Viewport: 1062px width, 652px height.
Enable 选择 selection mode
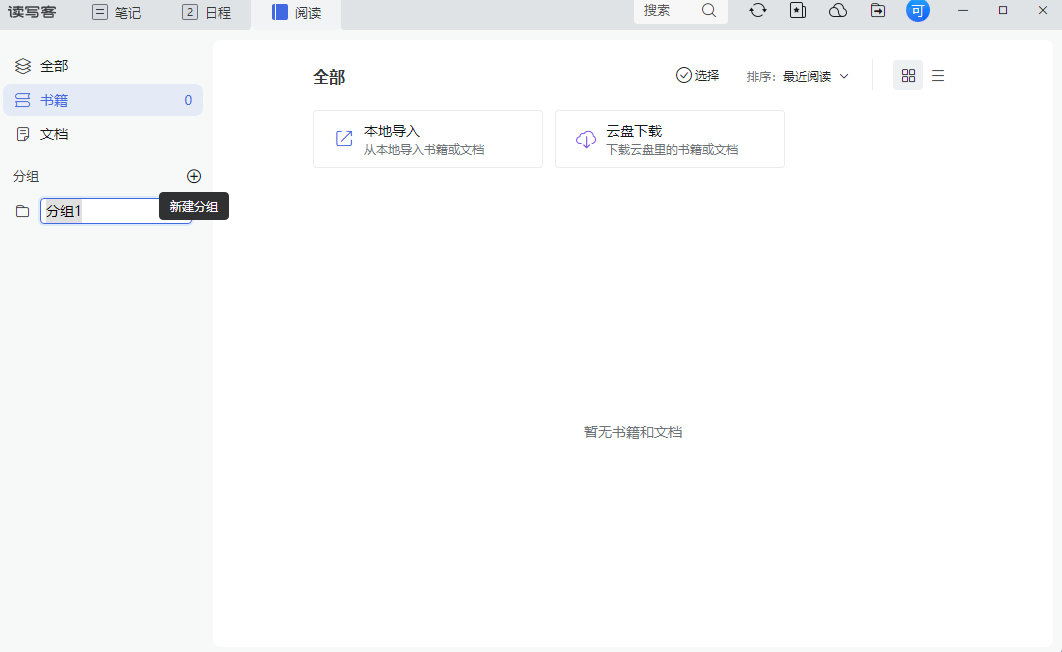point(698,75)
